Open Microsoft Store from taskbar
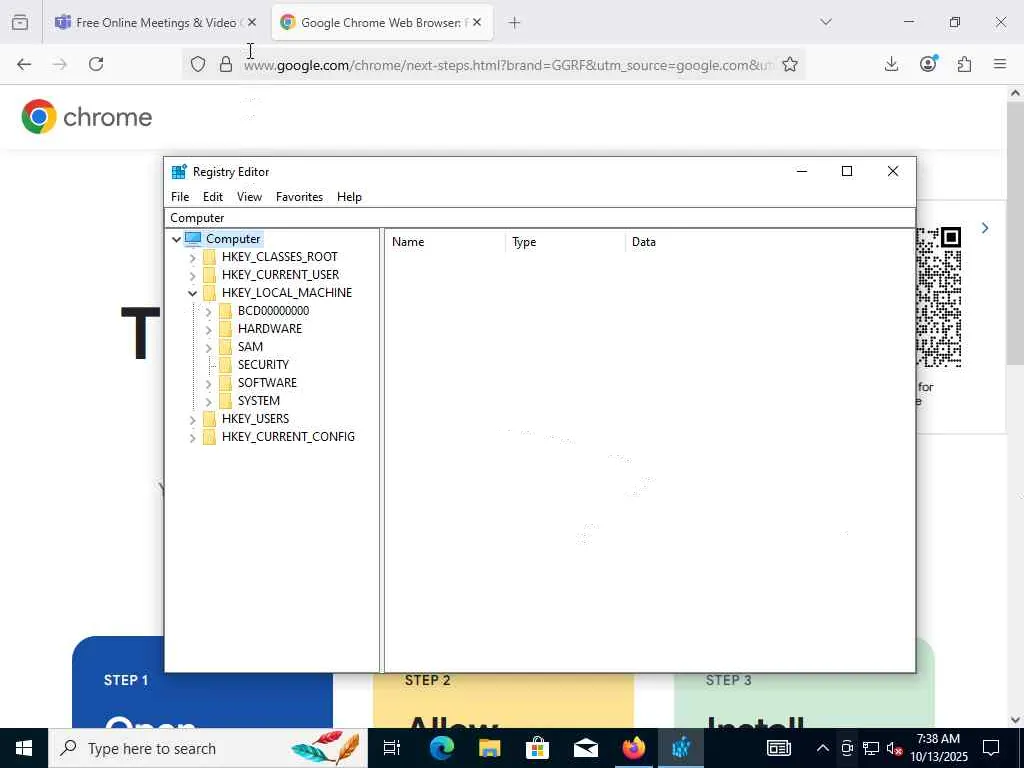 point(537,748)
